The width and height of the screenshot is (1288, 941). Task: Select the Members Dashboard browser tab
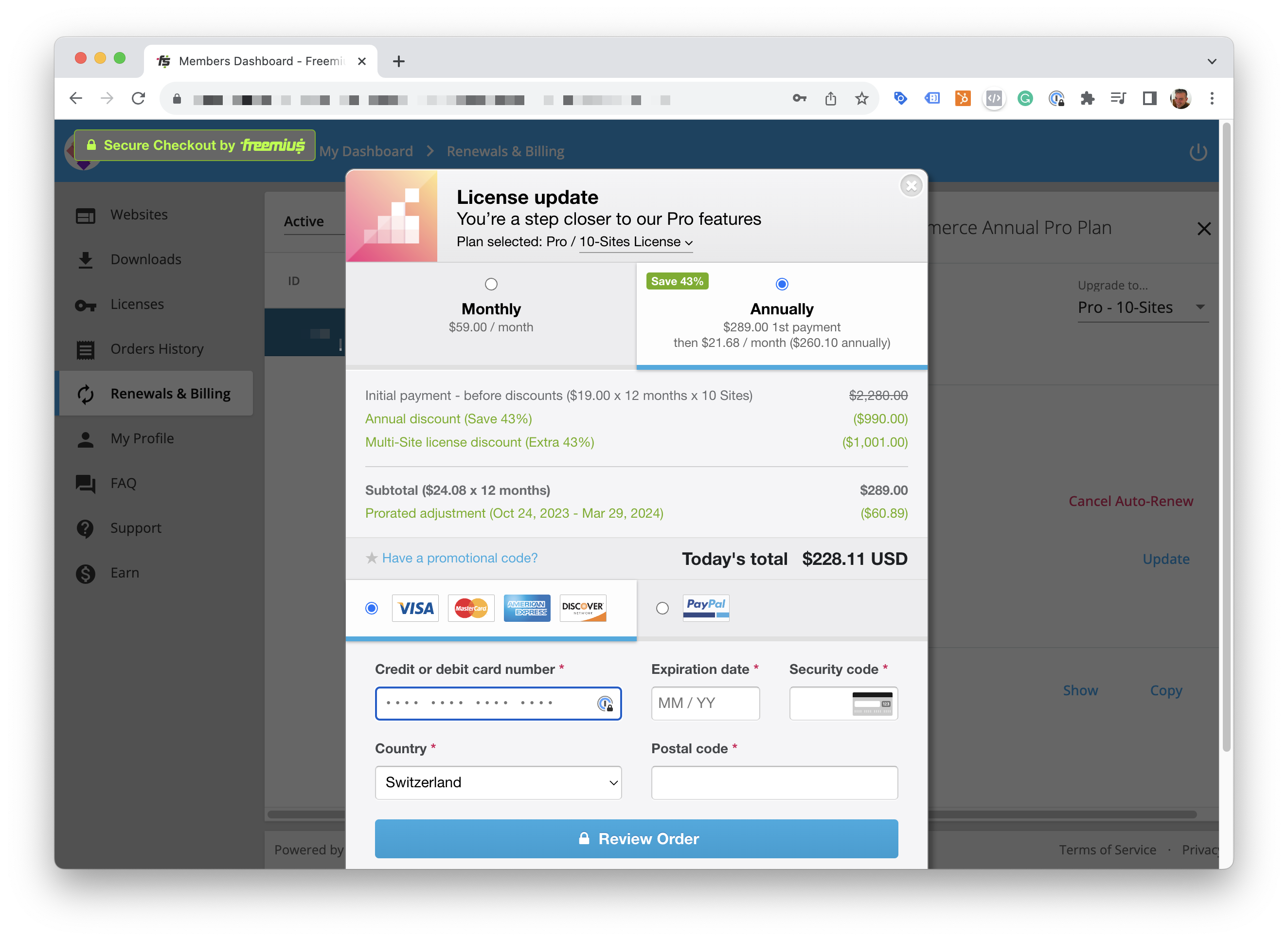pyautogui.click(x=261, y=61)
